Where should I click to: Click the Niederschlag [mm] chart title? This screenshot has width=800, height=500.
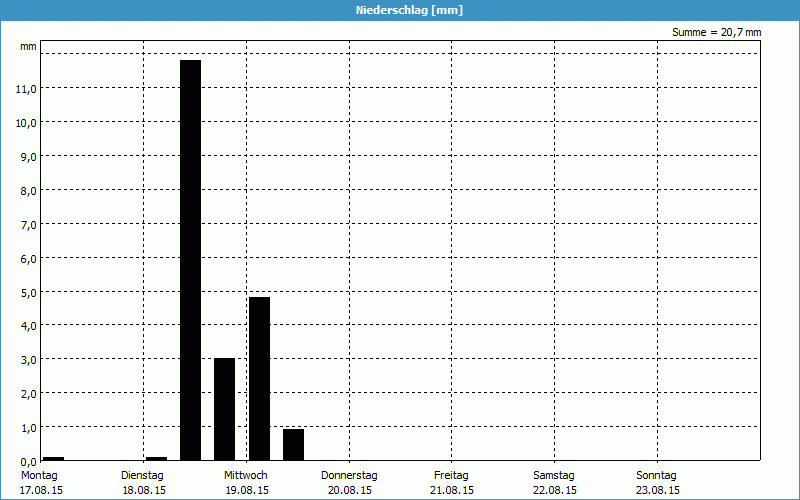(409, 10)
